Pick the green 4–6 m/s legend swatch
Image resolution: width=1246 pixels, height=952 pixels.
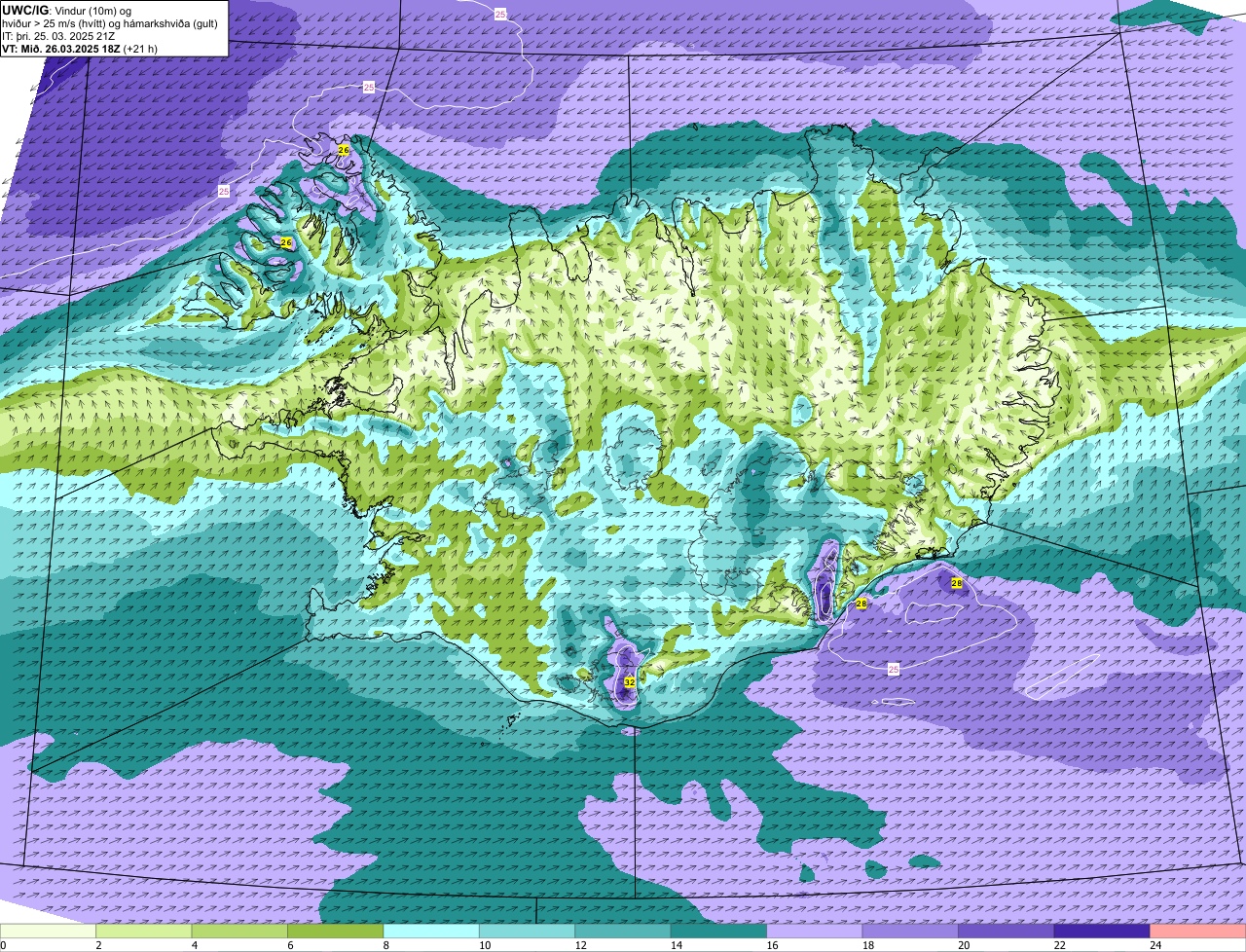point(239,932)
